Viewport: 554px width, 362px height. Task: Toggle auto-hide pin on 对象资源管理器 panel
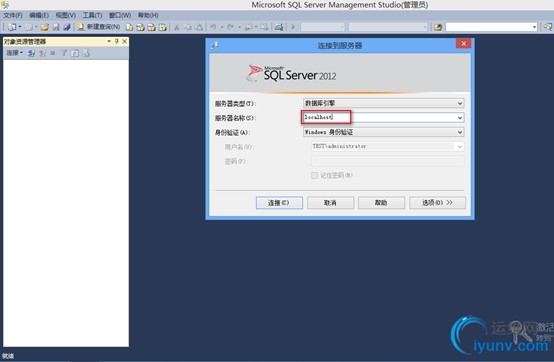click(117, 41)
